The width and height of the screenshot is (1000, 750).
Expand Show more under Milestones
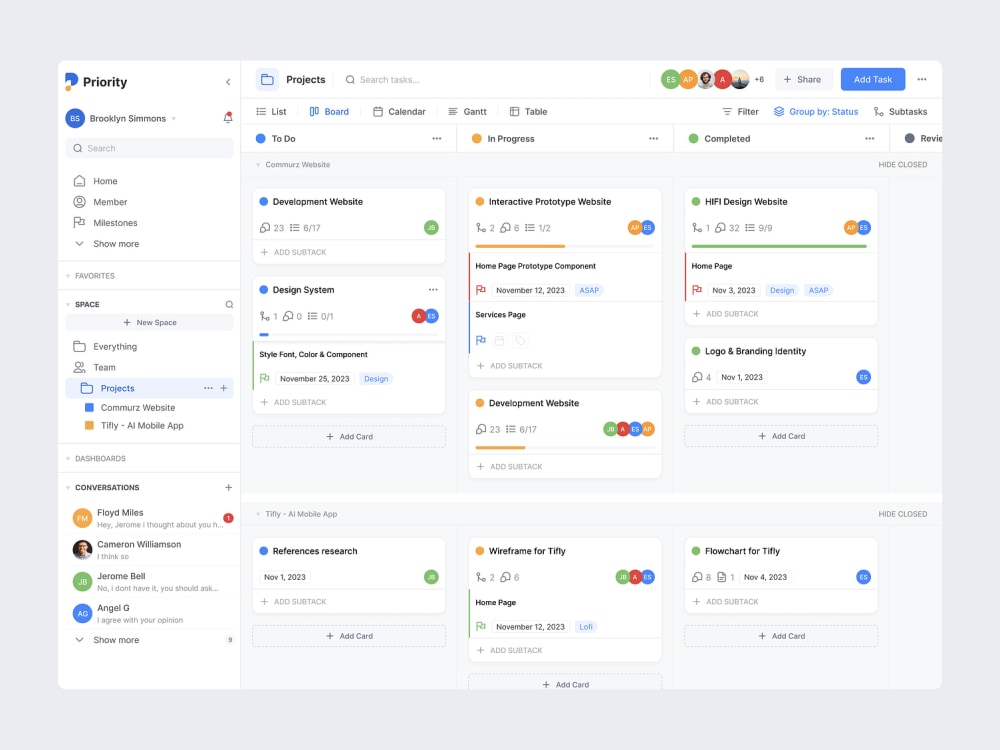click(107, 244)
